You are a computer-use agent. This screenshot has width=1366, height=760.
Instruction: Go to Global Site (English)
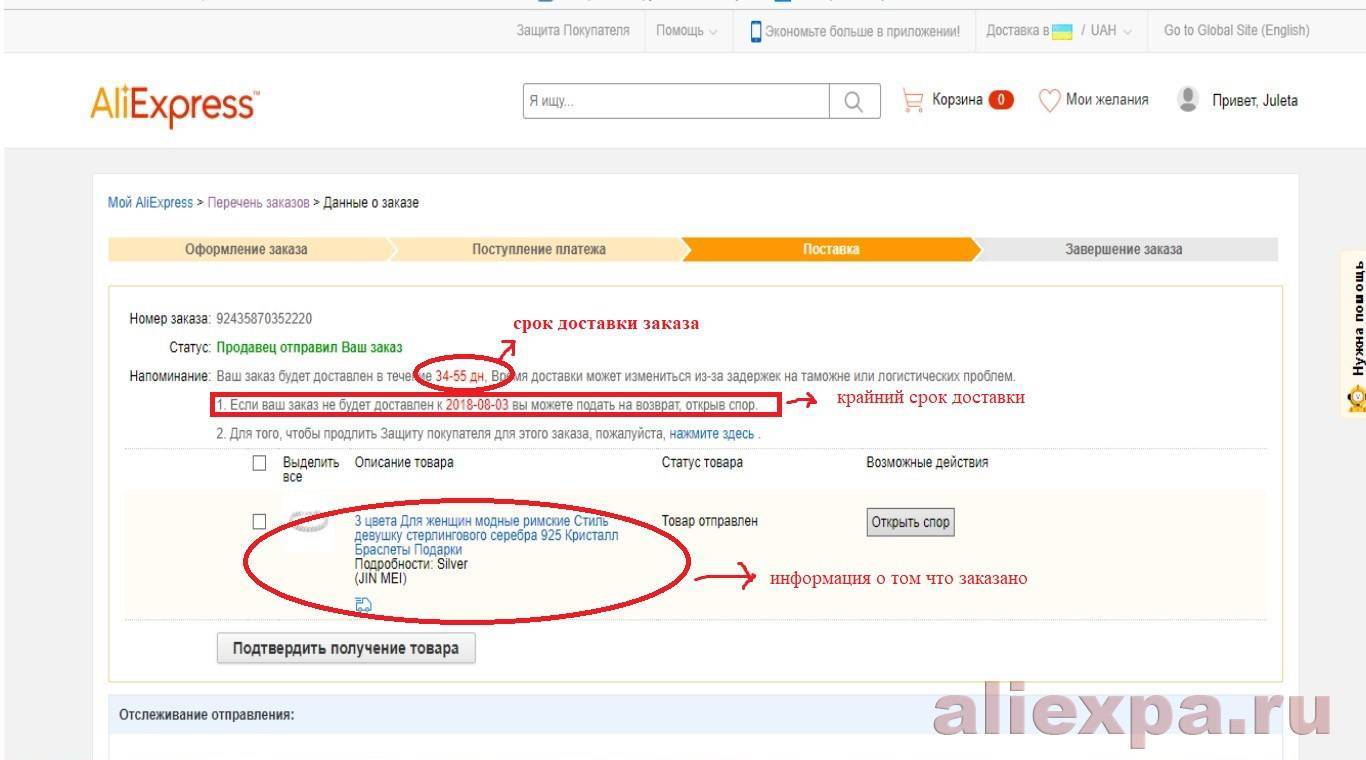coord(1236,31)
